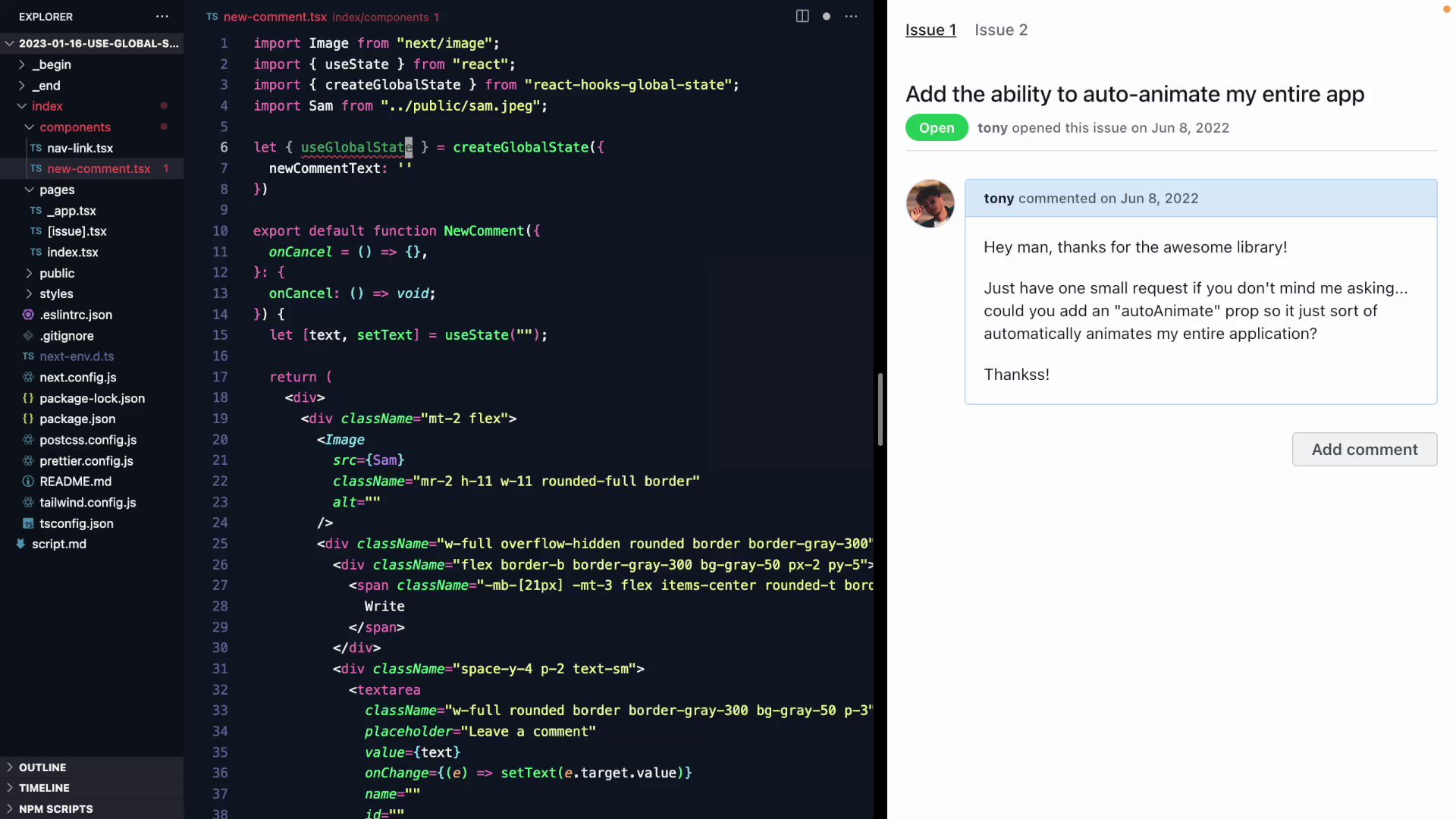The image size is (1456, 819).
Task: Click the green Open status badge
Action: pyautogui.click(x=936, y=127)
